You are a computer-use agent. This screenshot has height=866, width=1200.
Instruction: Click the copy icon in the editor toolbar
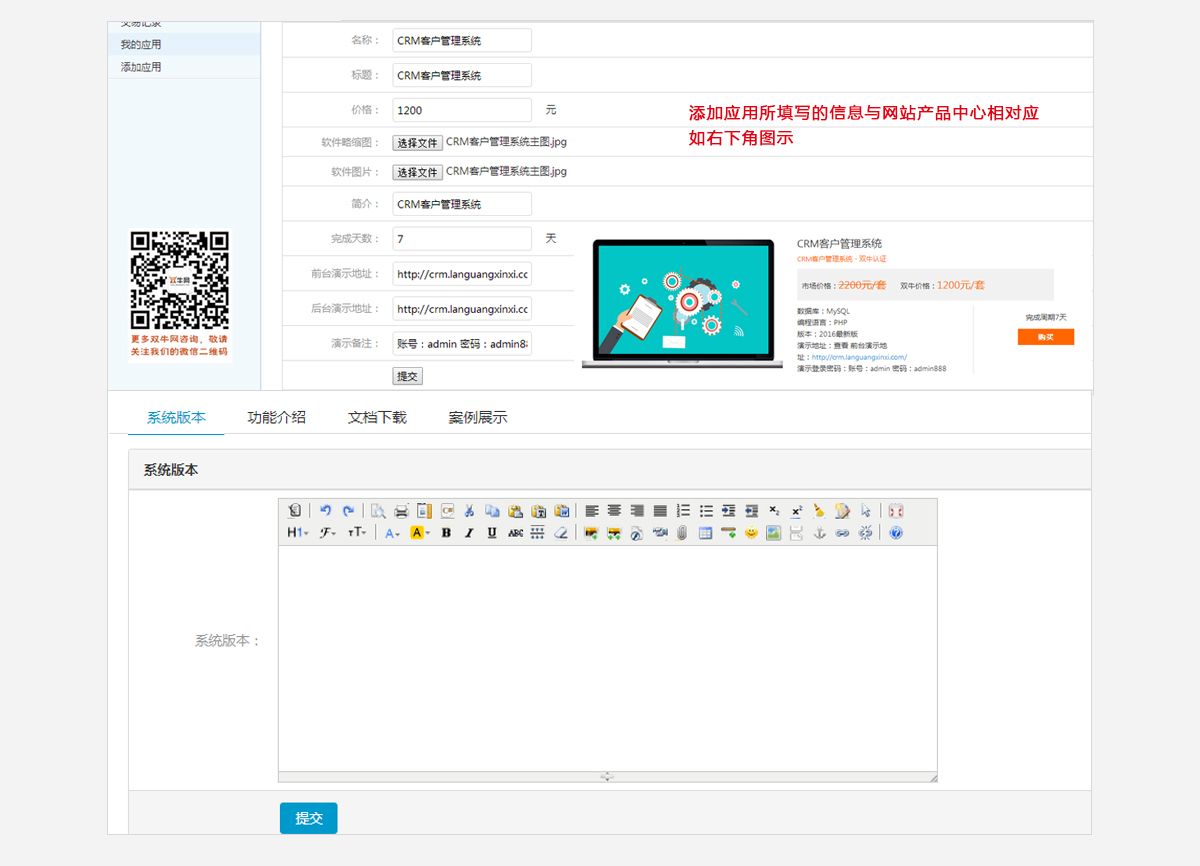(492, 510)
